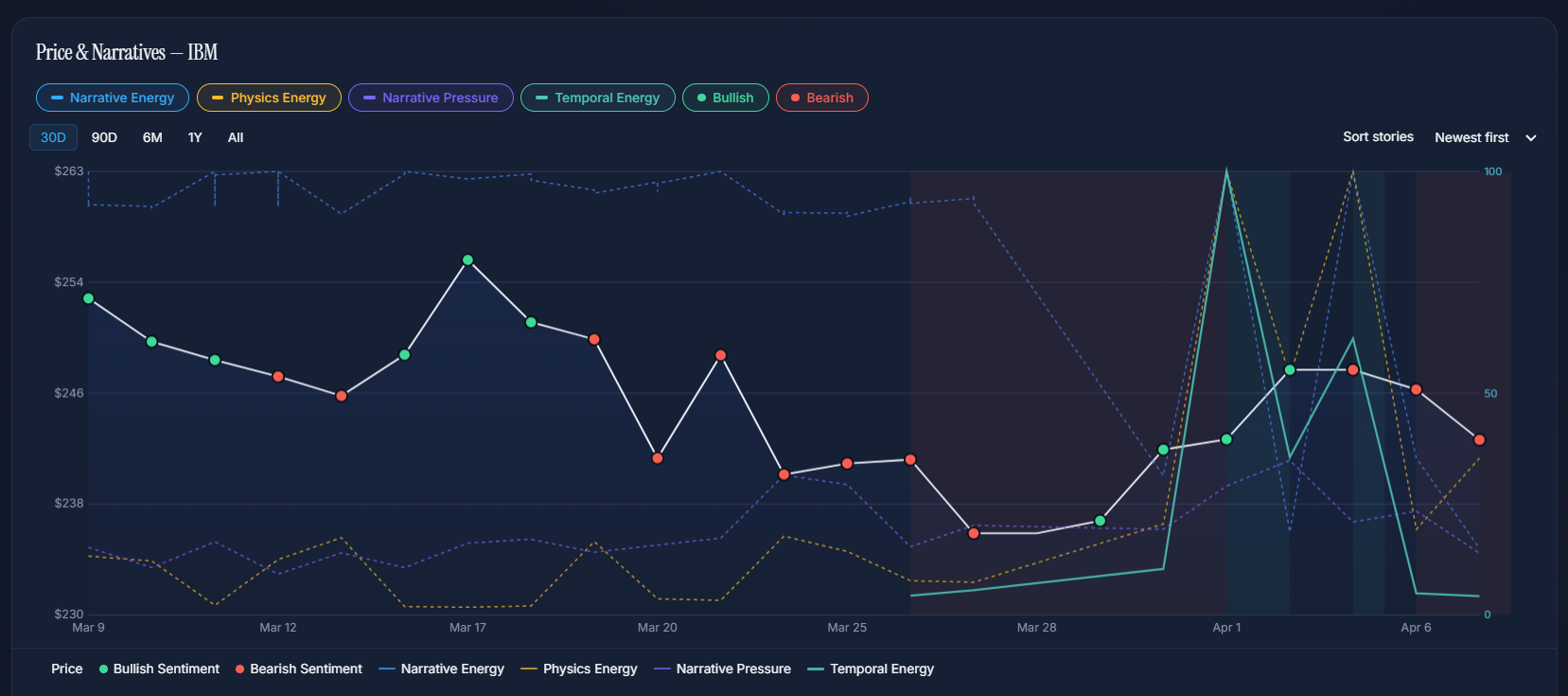The image size is (1568, 696).
Task: Click the Bullish Sentiment legend entry
Action: point(159,669)
